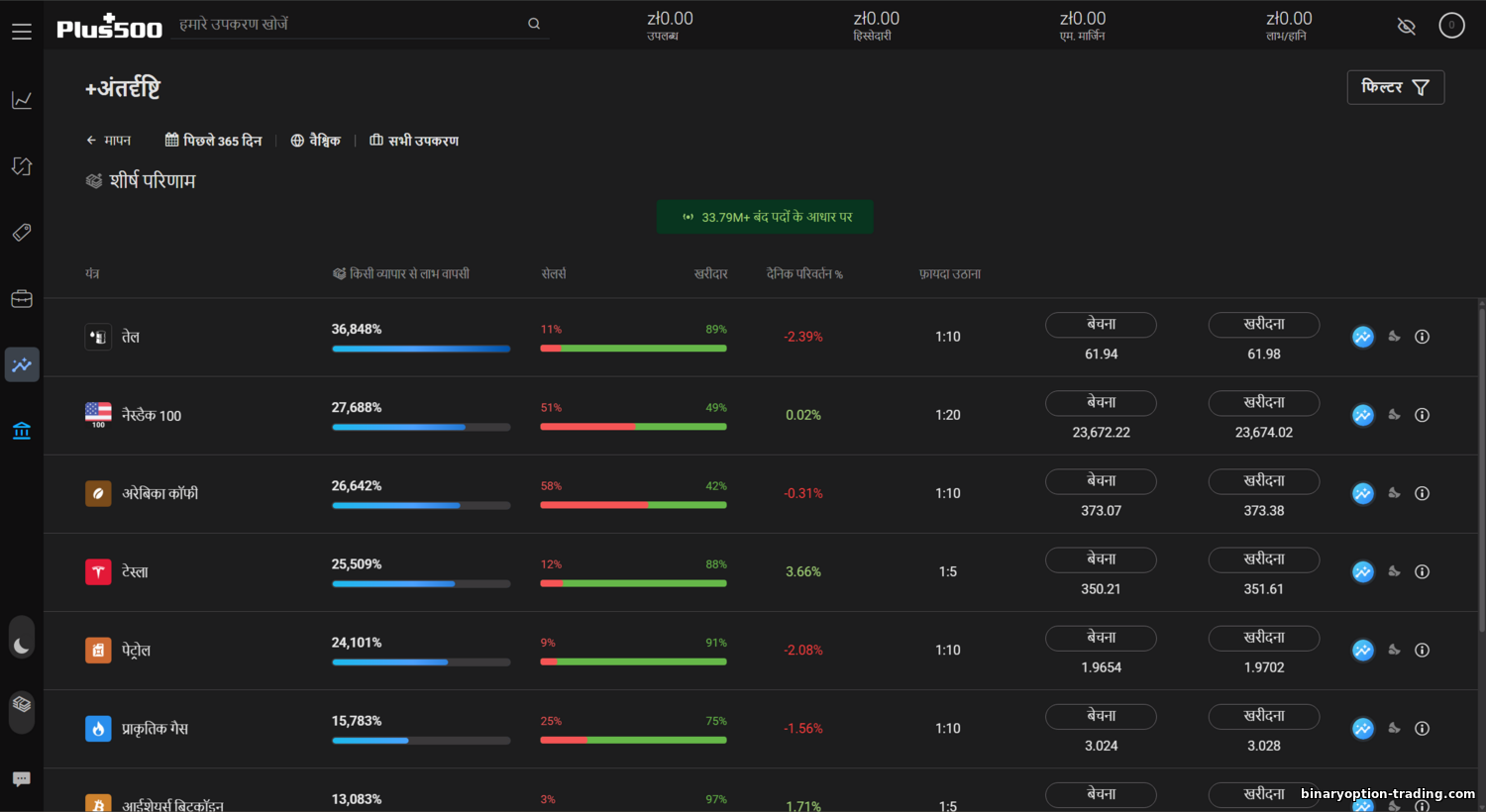This screenshot has width=1486, height=812.
Task: Expand the वैश्विक region selector
Action: coord(315,141)
